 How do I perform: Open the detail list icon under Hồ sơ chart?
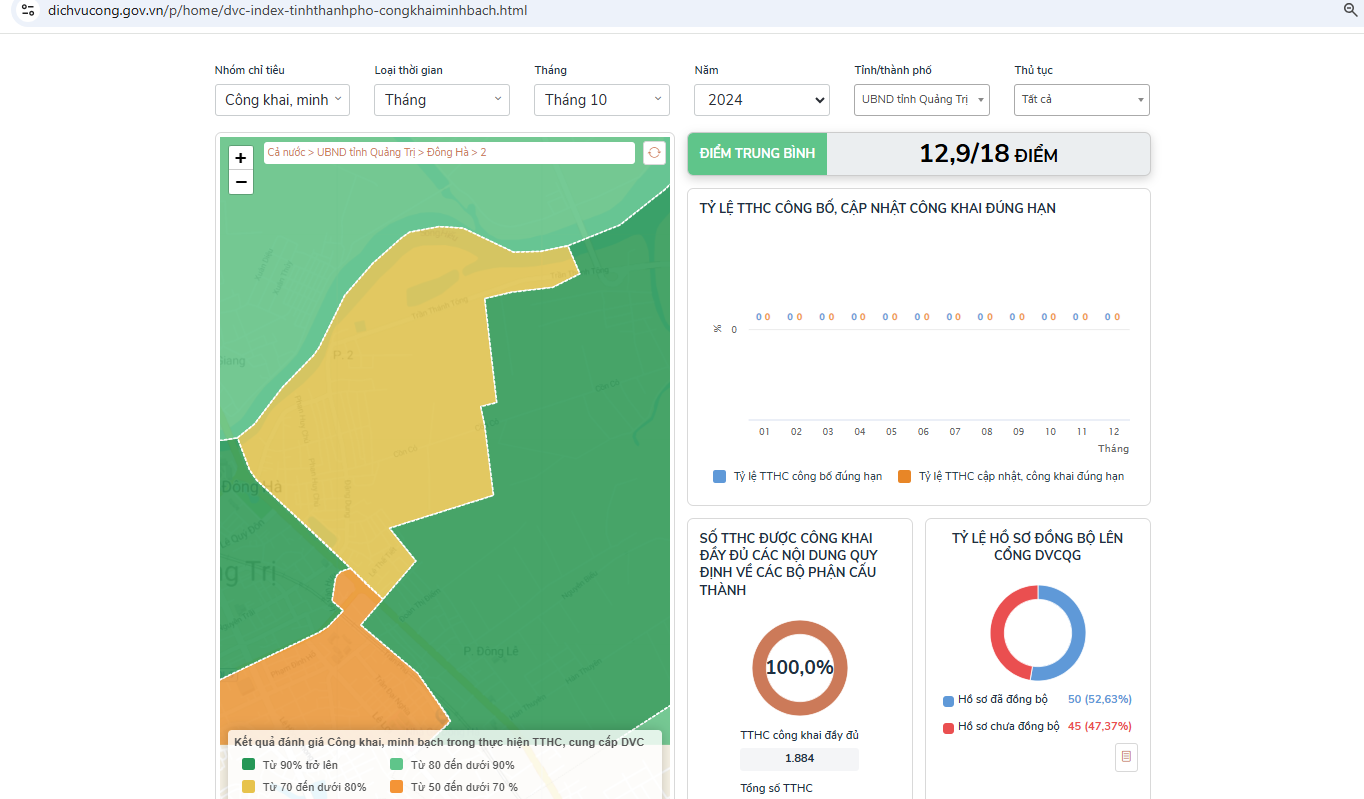(1126, 757)
